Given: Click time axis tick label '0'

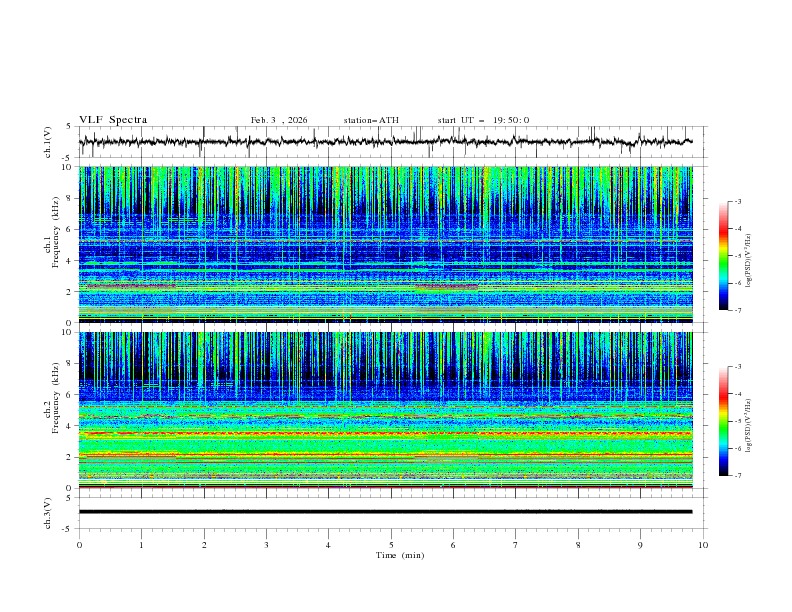Looking at the screenshot, I should [79, 545].
